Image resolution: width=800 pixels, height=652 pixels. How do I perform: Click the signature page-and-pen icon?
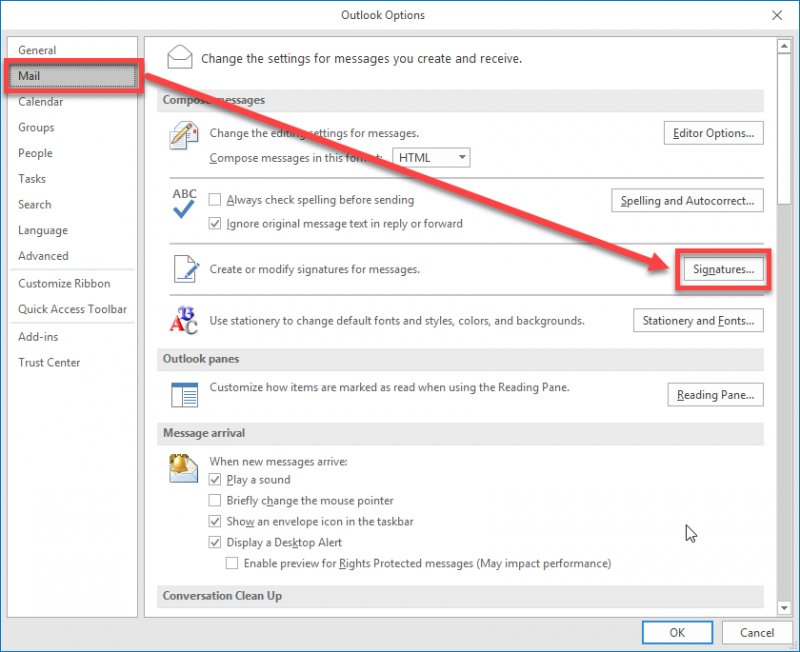184,269
